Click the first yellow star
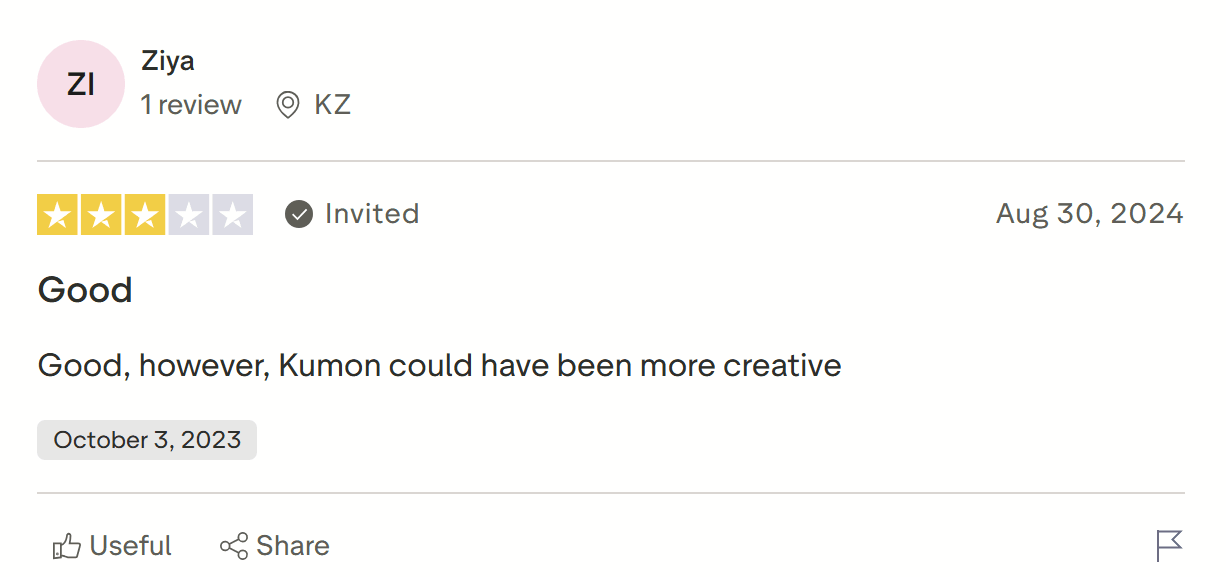This screenshot has height=577, width=1226. (x=57, y=215)
